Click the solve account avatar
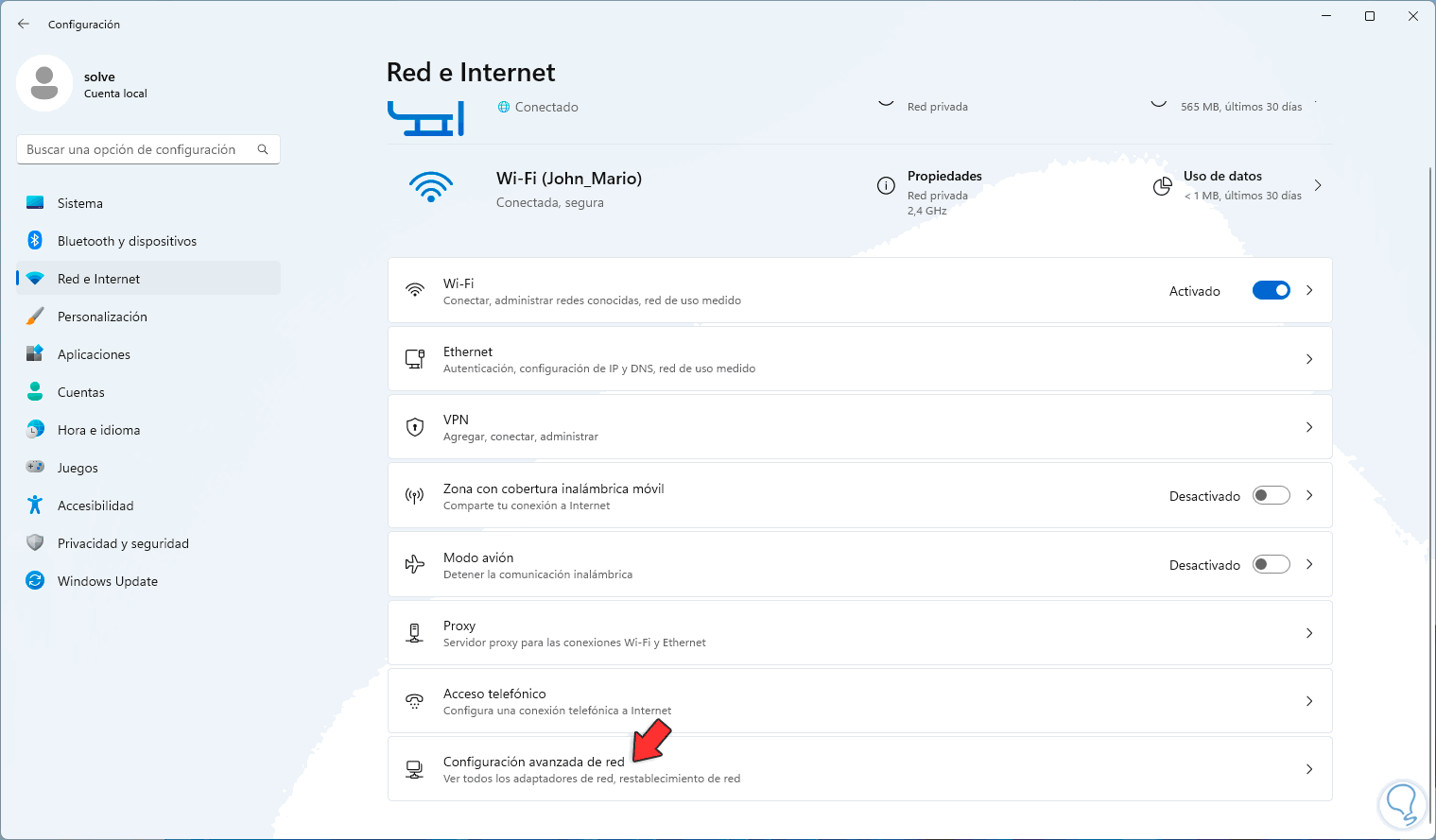This screenshot has width=1436, height=840. (x=44, y=83)
